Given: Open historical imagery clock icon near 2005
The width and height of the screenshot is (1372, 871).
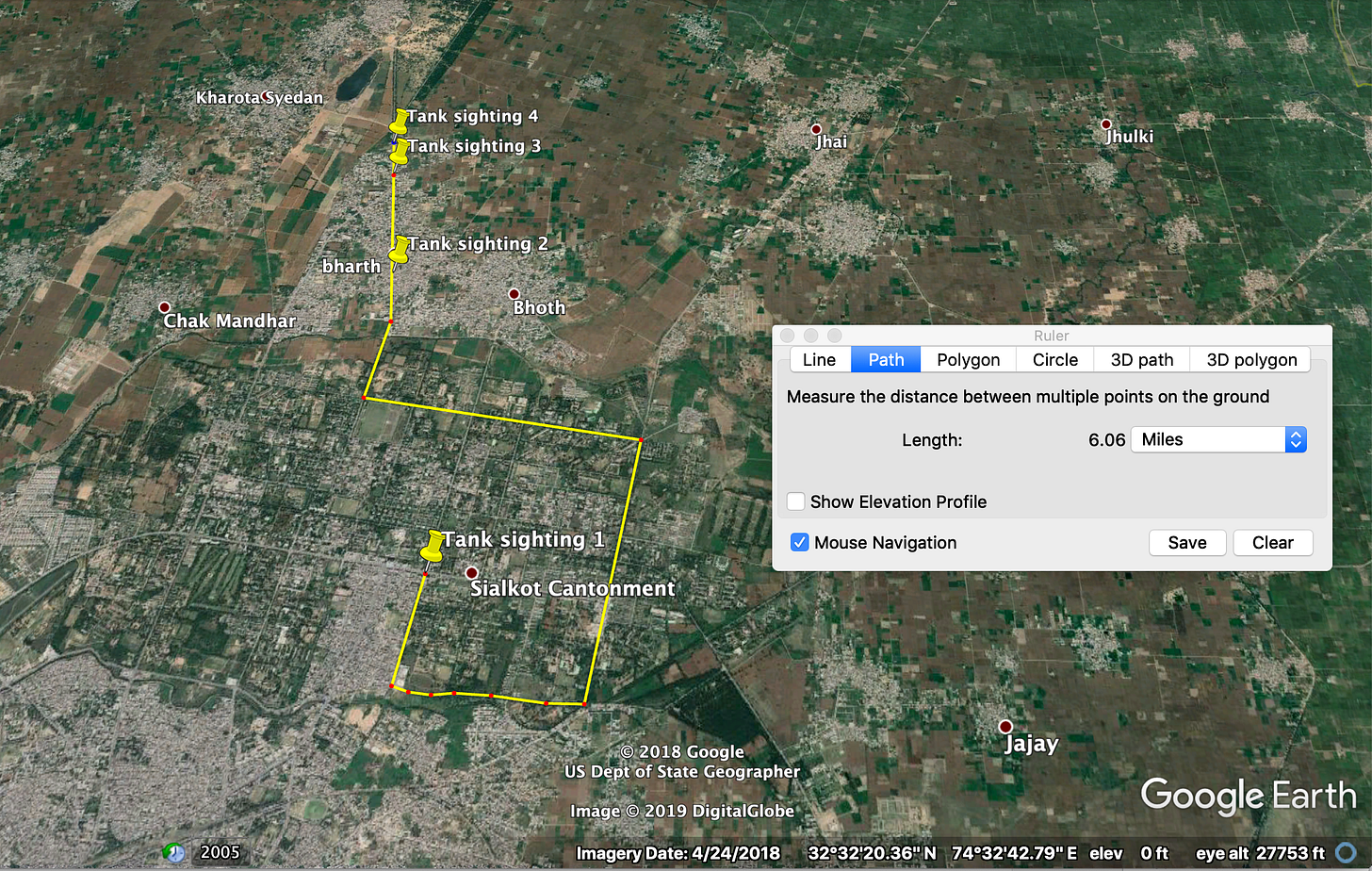Looking at the screenshot, I should [x=174, y=852].
